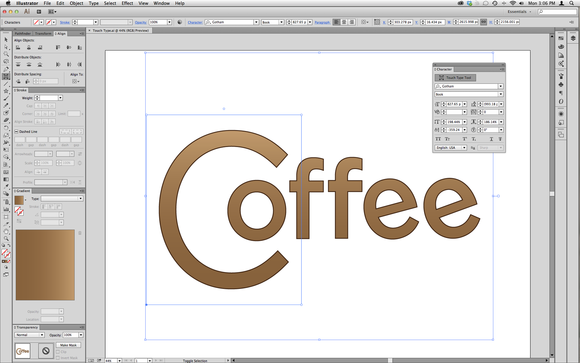Viewport: 580px width, 363px height.
Task: Open the Normal blending mode dropdown
Action: coord(30,335)
